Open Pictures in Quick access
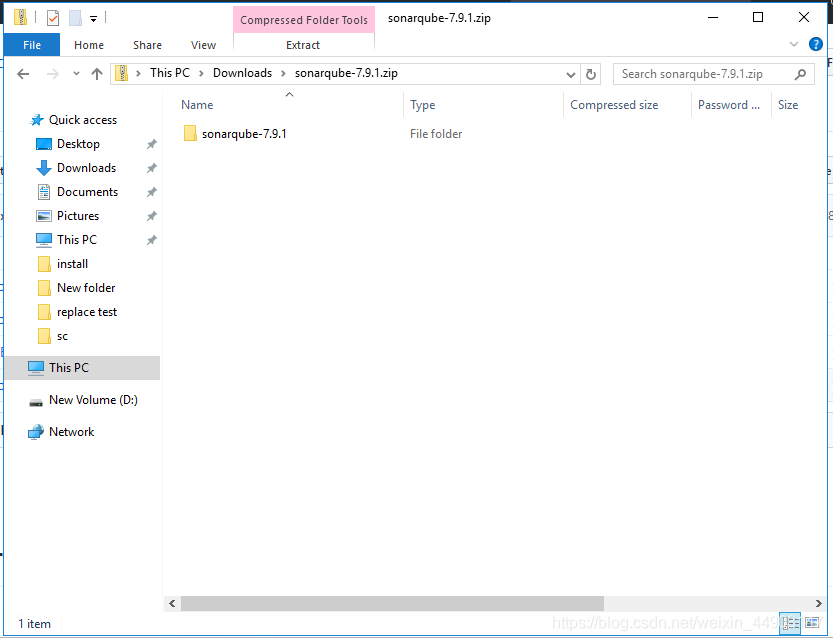833x641 pixels. tap(78, 216)
